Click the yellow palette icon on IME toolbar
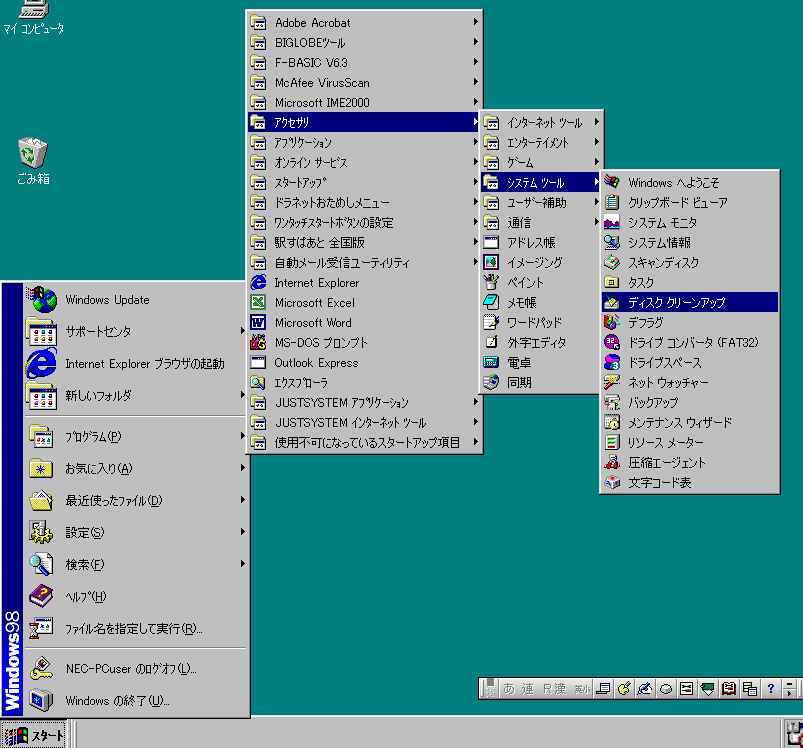 click(x=624, y=689)
